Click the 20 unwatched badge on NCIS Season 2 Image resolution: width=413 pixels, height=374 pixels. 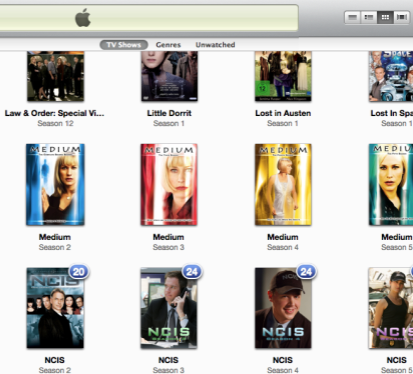79,272
